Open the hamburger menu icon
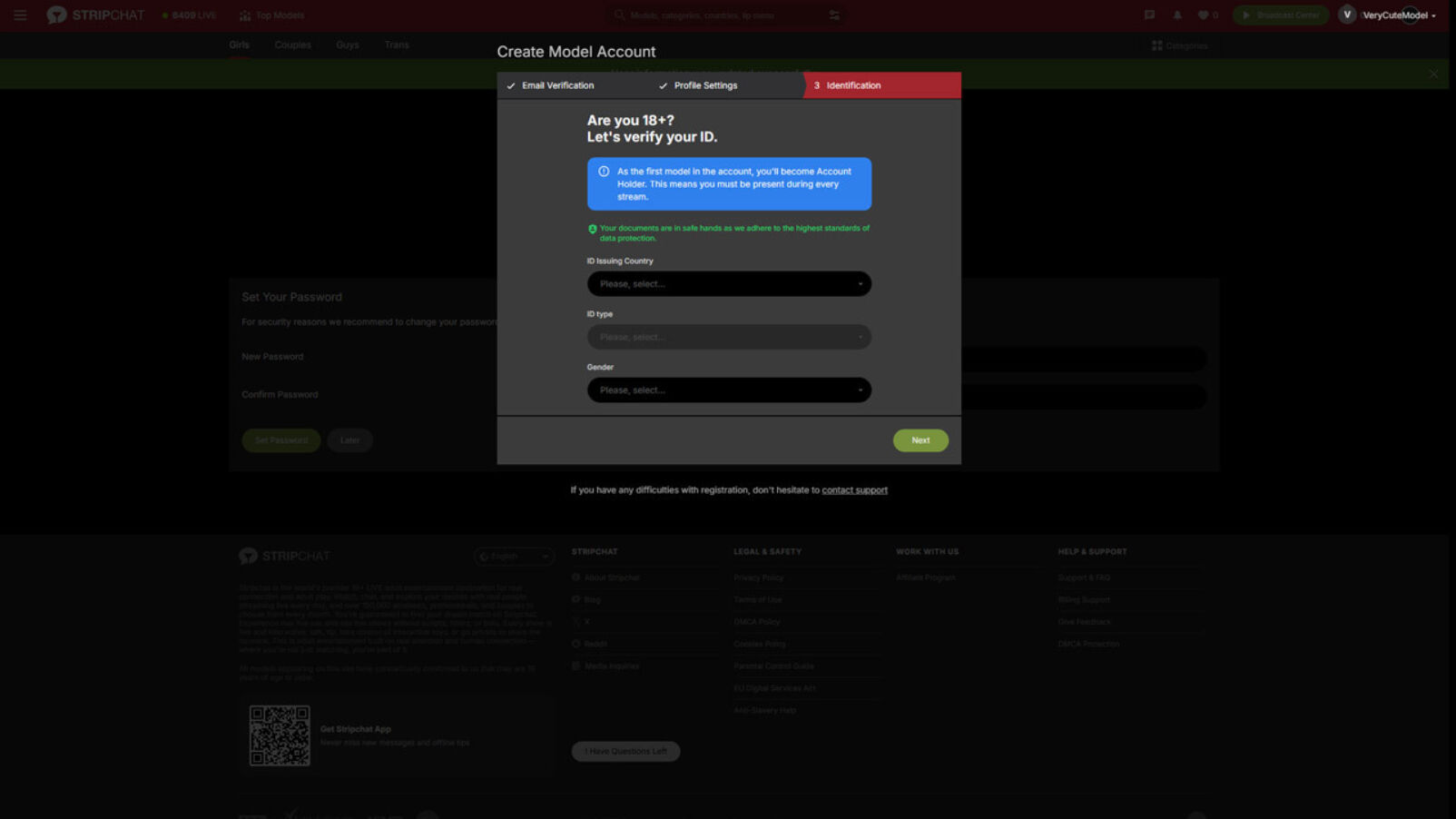 pos(20,15)
